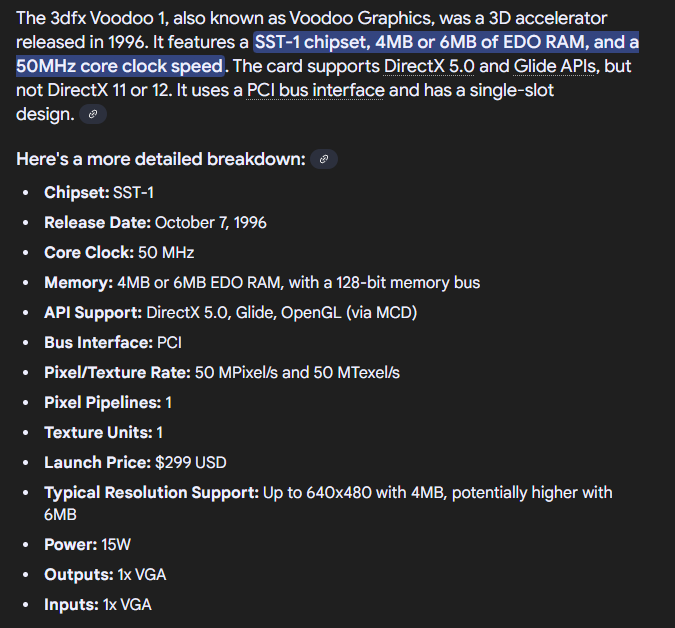Viewport: 675px width, 628px height.
Task: Follow the Glide APIs underlined link
Action: 554,66
